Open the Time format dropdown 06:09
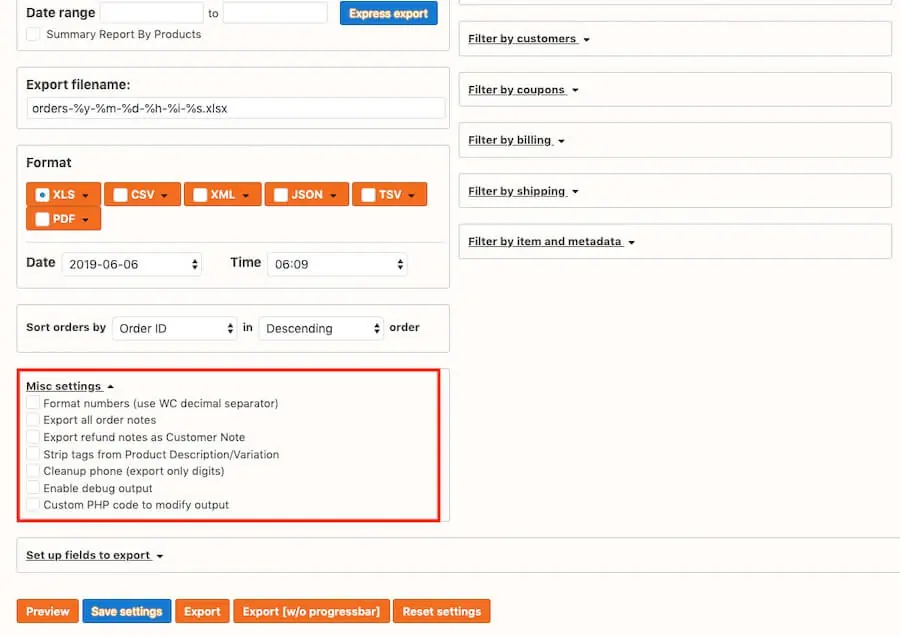 [338, 265]
